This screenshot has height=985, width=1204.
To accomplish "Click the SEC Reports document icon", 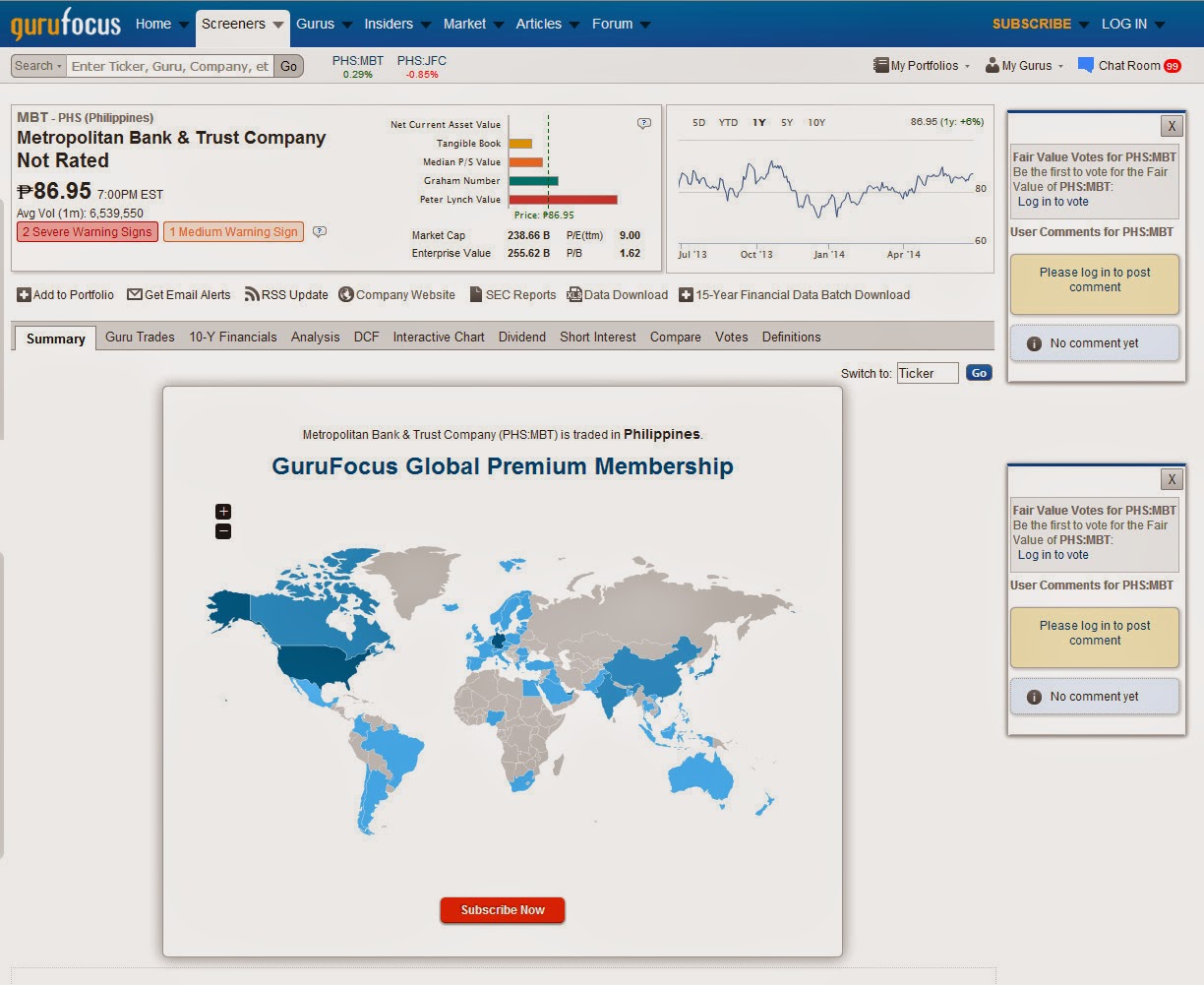I will click(x=476, y=294).
